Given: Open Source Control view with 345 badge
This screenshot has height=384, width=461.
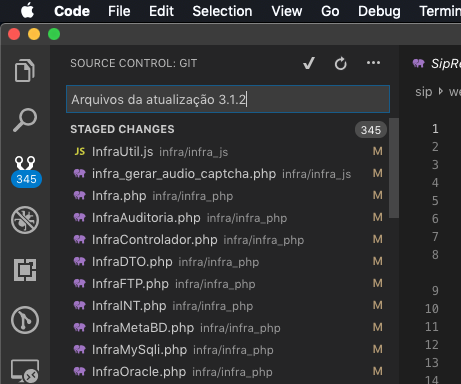Looking at the screenshot, I should [25, 171].
